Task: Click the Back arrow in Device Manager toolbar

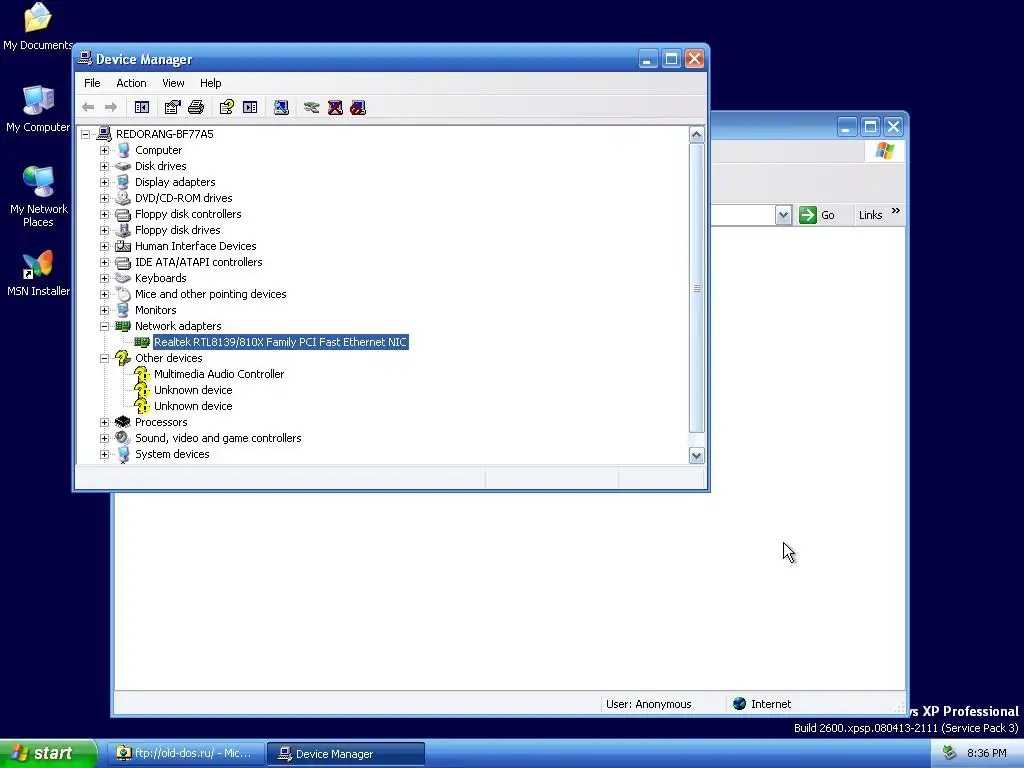Action: [x=88, y=107]
